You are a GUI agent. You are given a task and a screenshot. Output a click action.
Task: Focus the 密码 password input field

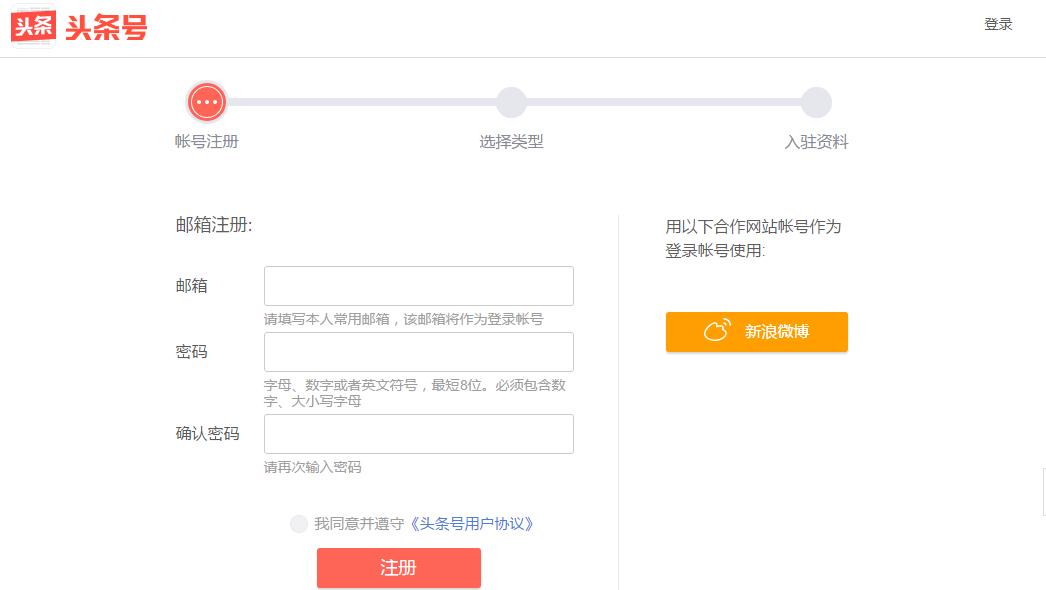click(x=419, y=352)
